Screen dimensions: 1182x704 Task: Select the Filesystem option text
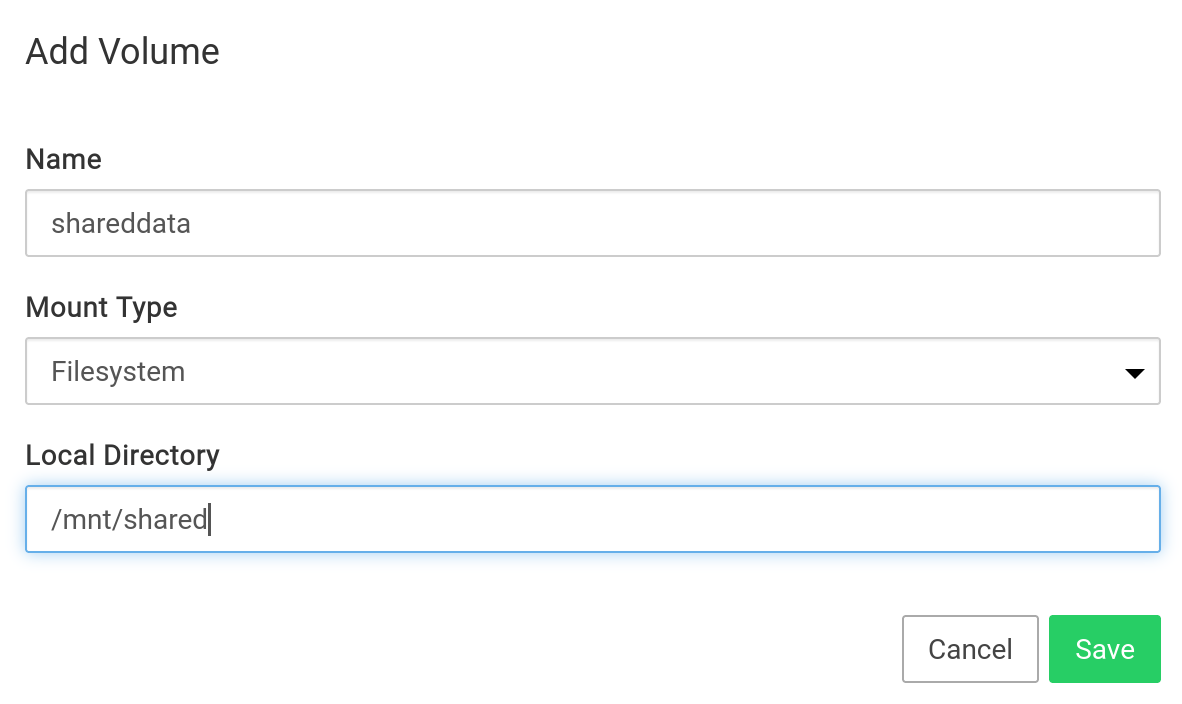click(118, 372)
